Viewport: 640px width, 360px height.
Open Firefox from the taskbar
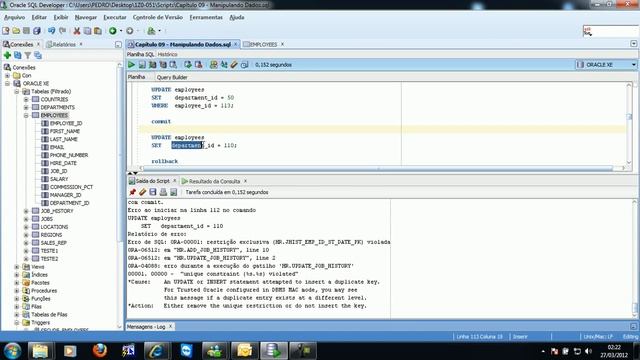click(x=99, y=351)
